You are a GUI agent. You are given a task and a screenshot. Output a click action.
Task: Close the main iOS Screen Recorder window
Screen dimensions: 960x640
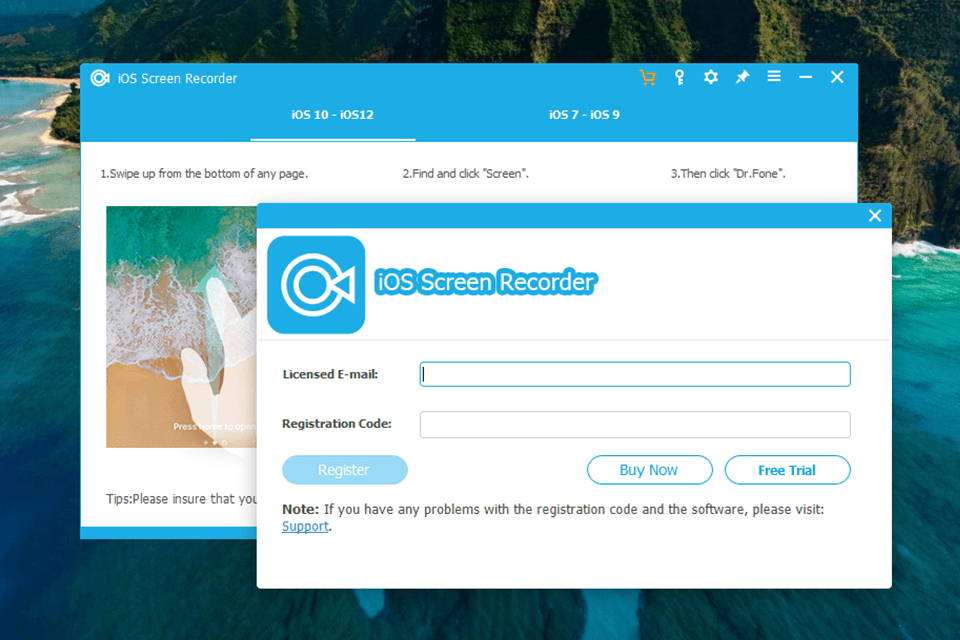[x=838, y=78]
